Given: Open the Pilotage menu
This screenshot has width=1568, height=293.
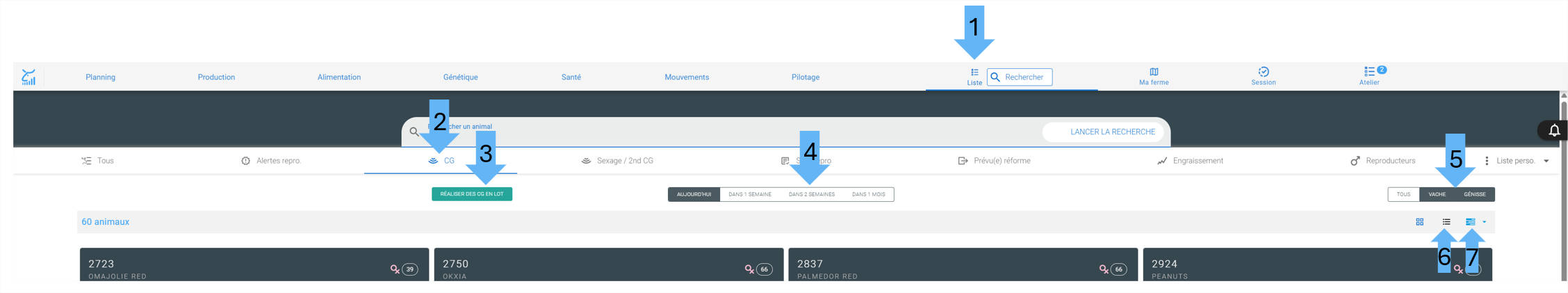Looking at the screenshot, I should 806,77.
